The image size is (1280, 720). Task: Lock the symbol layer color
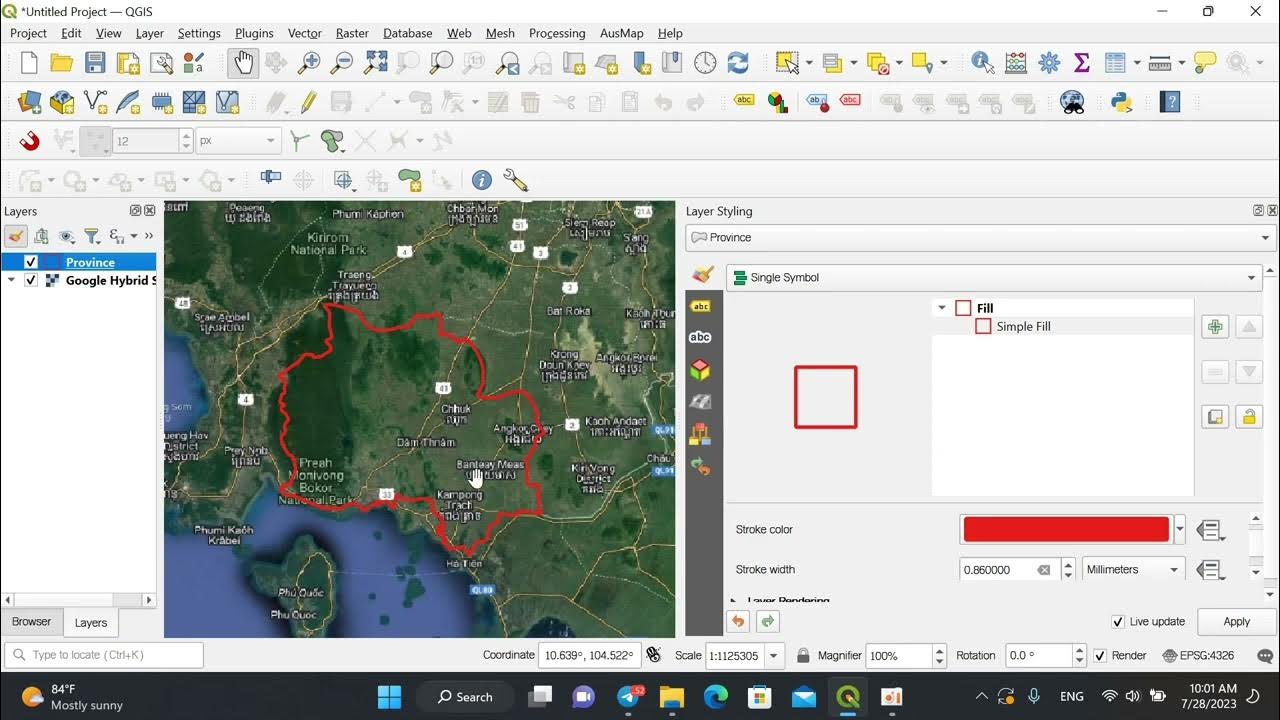[1248, 417]
